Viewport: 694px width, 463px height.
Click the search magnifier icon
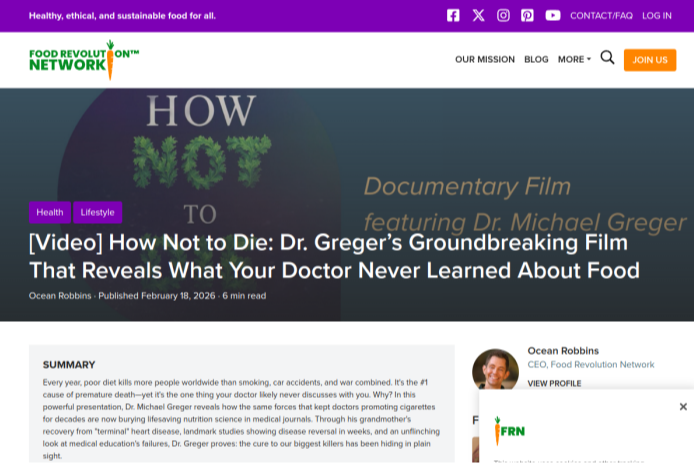click(607, 58)
